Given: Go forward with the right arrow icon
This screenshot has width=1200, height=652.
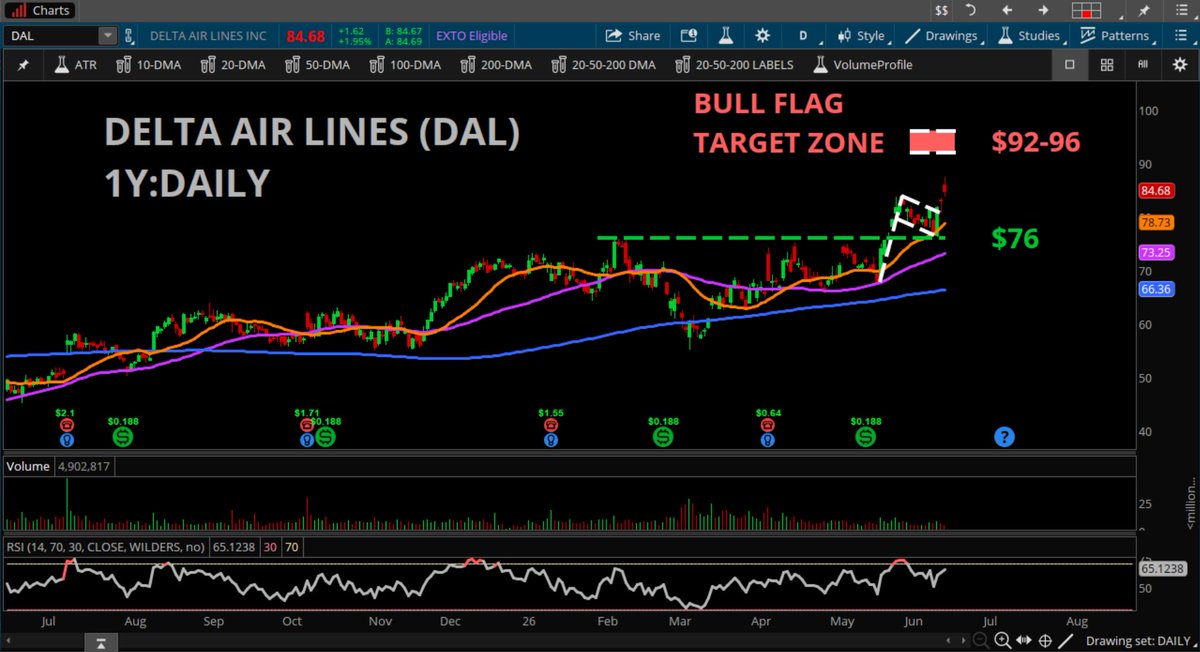Looking at the screenshot, I should pyautogui.click(x=1043, y=10).
